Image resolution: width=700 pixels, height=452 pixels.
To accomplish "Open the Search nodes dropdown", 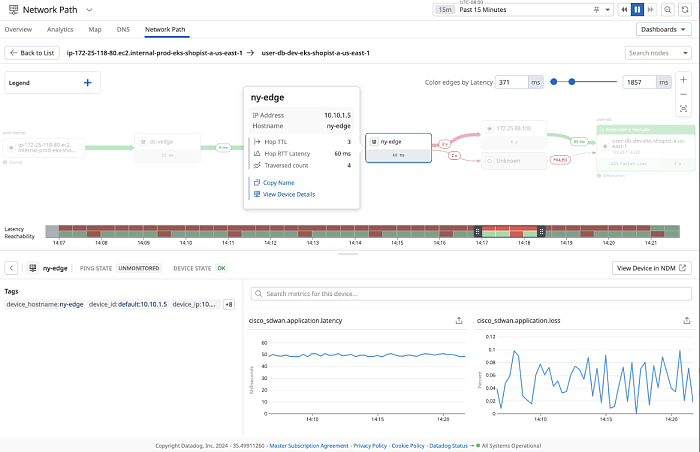I will click(656, 52).
